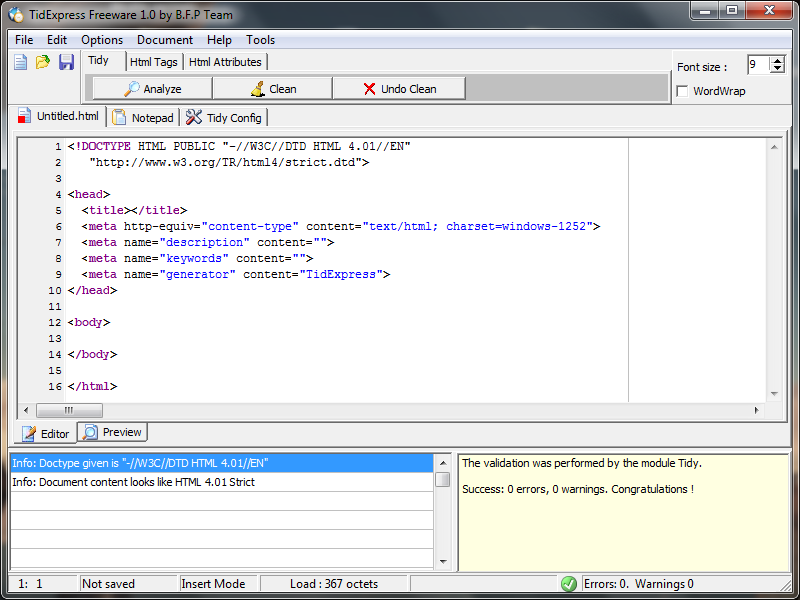Increase font size with up arrow
Image resolution: width=800 pixels, height=600 pixels.
(779, 61)
